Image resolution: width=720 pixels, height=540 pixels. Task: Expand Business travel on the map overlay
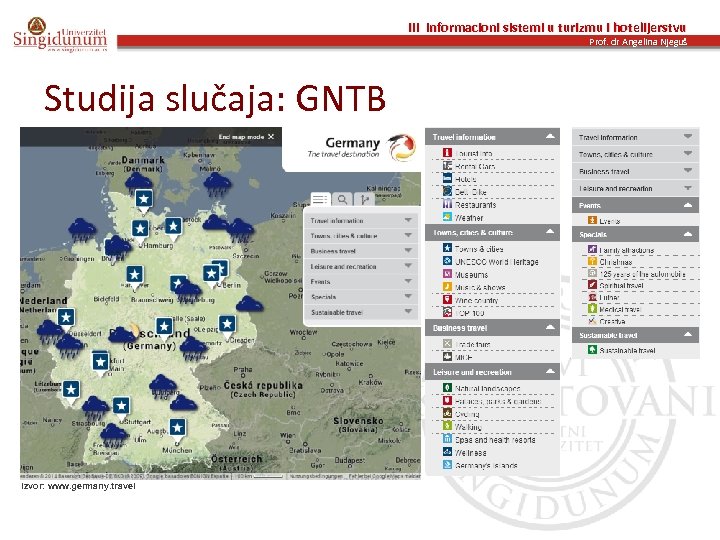tap(361, 251)
